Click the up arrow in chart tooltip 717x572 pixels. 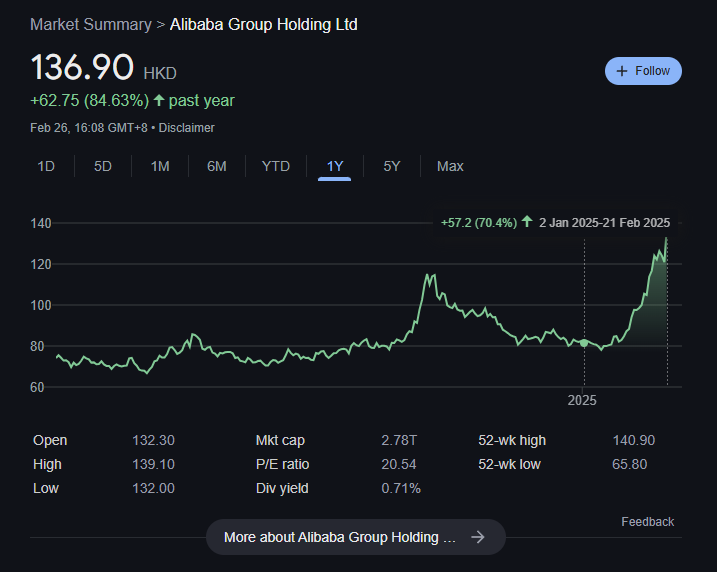527,222
